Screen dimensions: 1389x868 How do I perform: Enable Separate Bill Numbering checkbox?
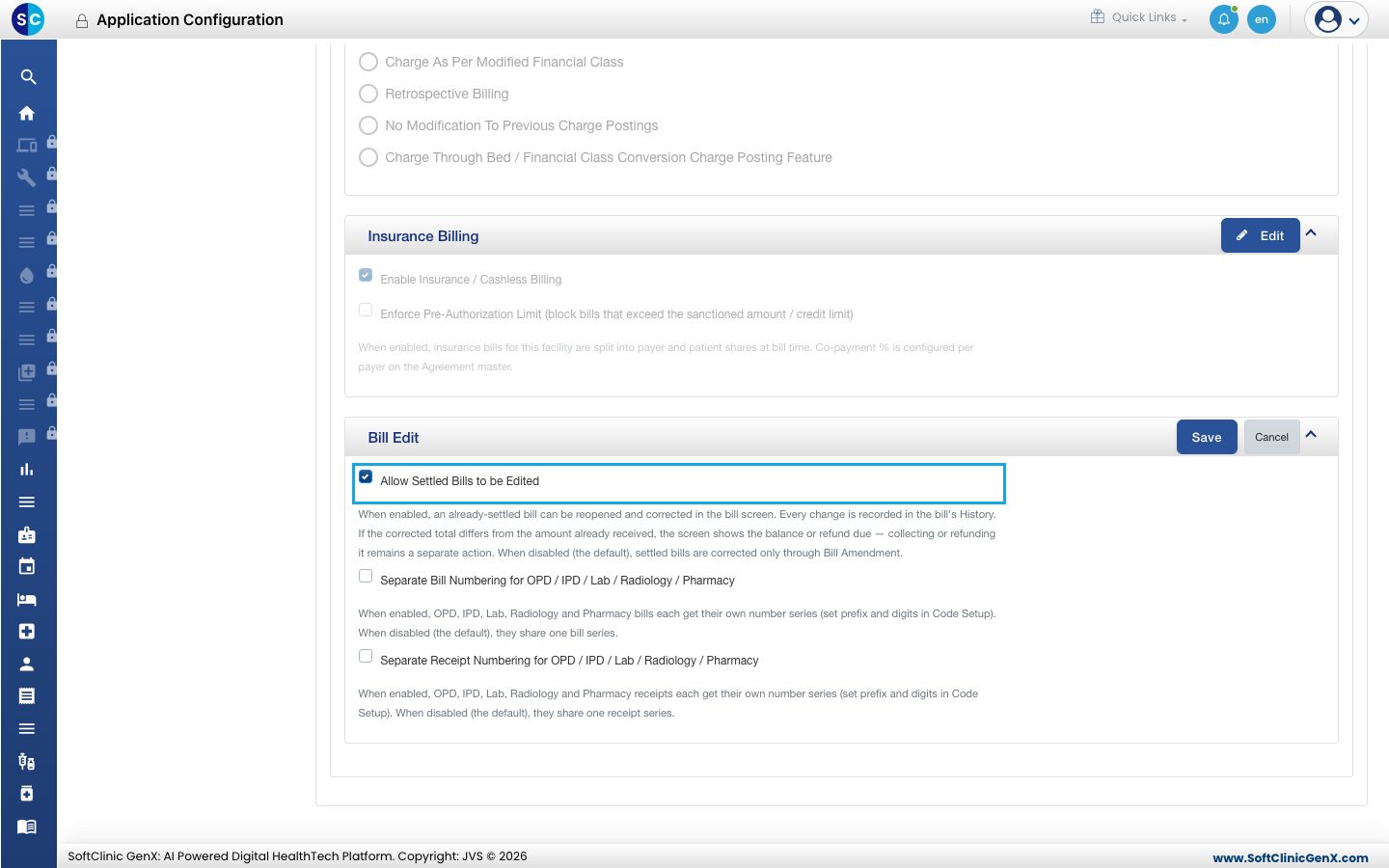tap(366, 576)
